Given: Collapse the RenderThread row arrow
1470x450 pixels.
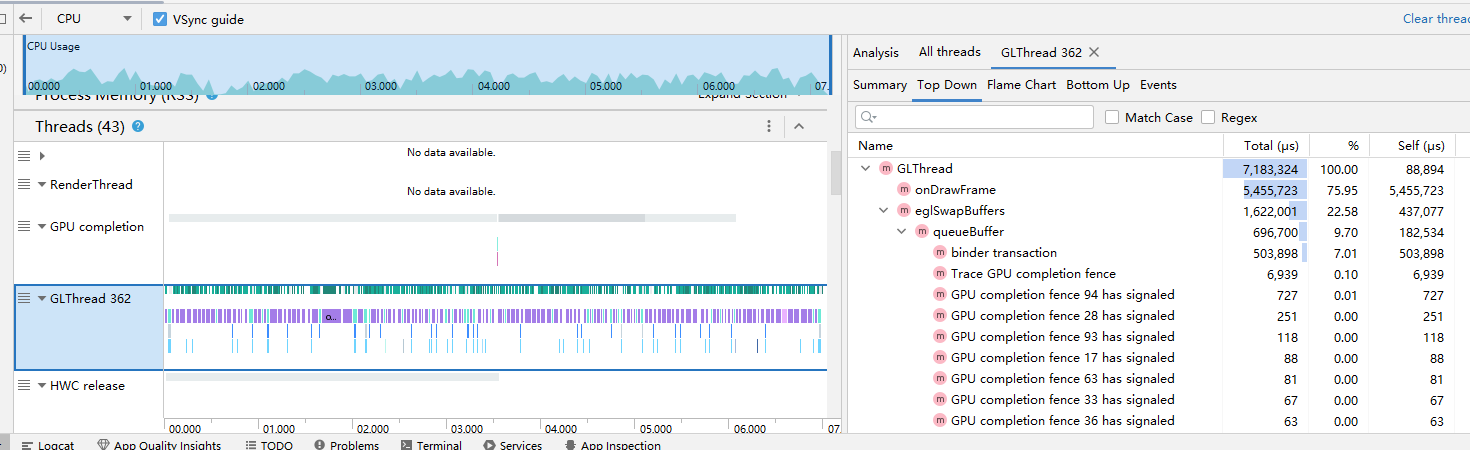Looking at the screenshot, I should coord(42,185).
